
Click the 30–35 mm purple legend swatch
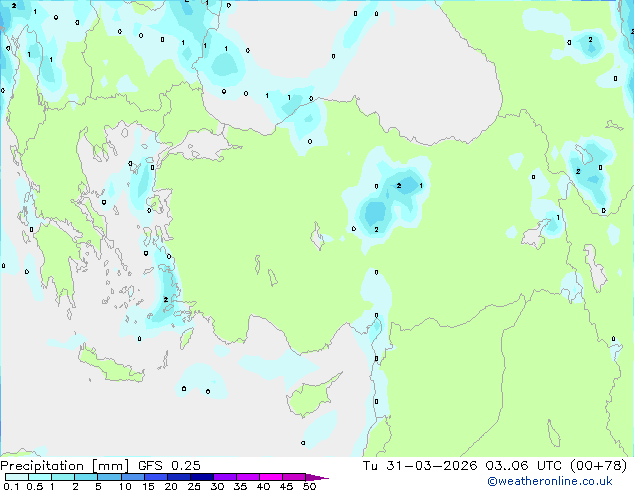click(224, 477)
